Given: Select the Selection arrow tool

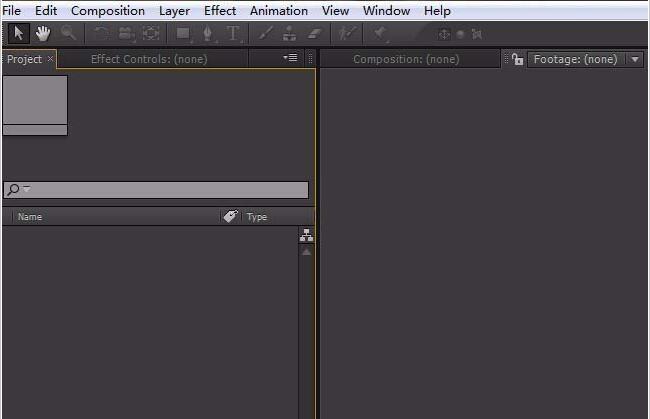Looking at the screenshot, I should tap(19, 34).
